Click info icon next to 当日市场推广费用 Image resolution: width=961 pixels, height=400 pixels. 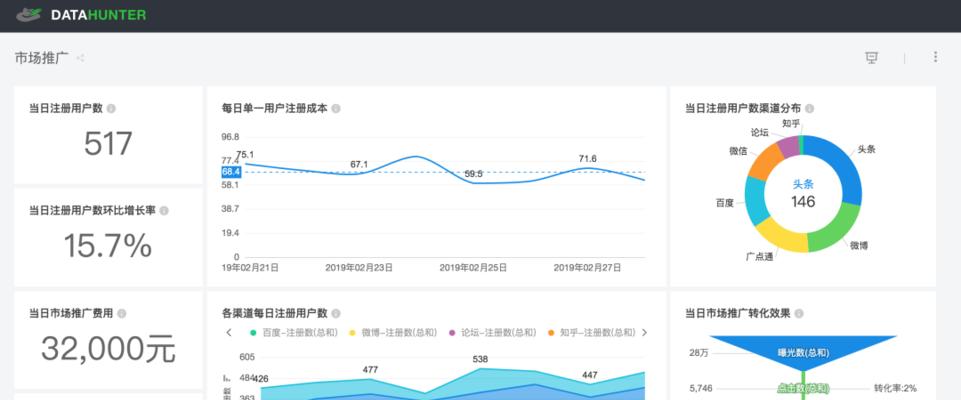pos(121,314)
